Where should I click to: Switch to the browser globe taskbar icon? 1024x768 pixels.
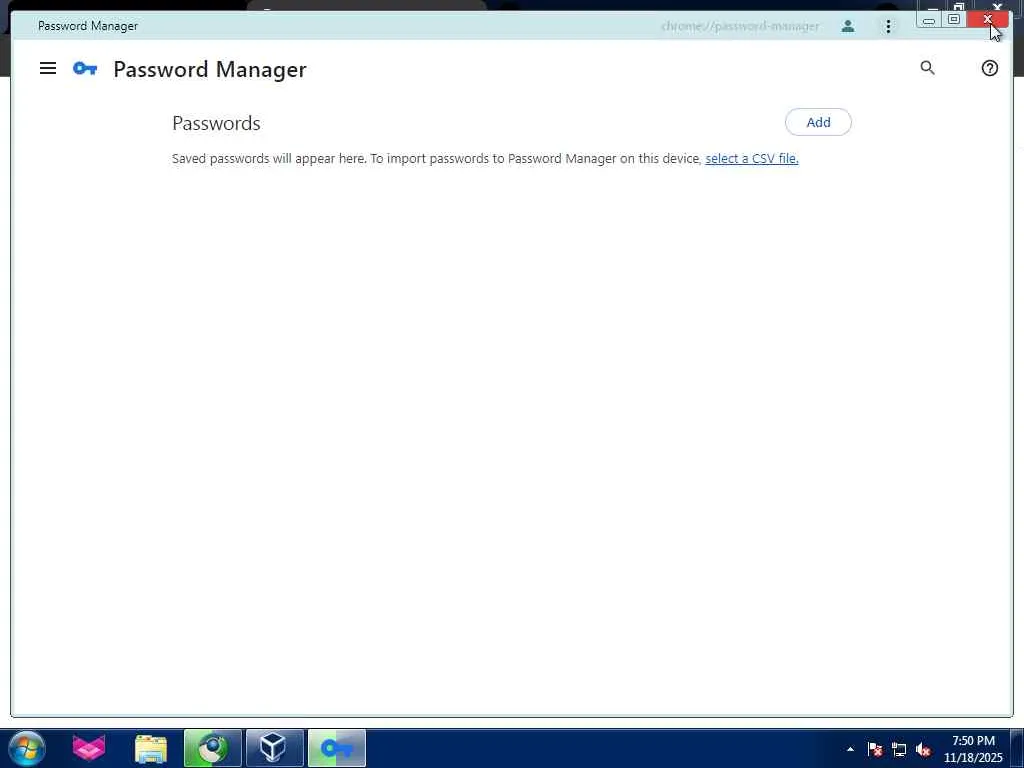(x=213, y=748)
